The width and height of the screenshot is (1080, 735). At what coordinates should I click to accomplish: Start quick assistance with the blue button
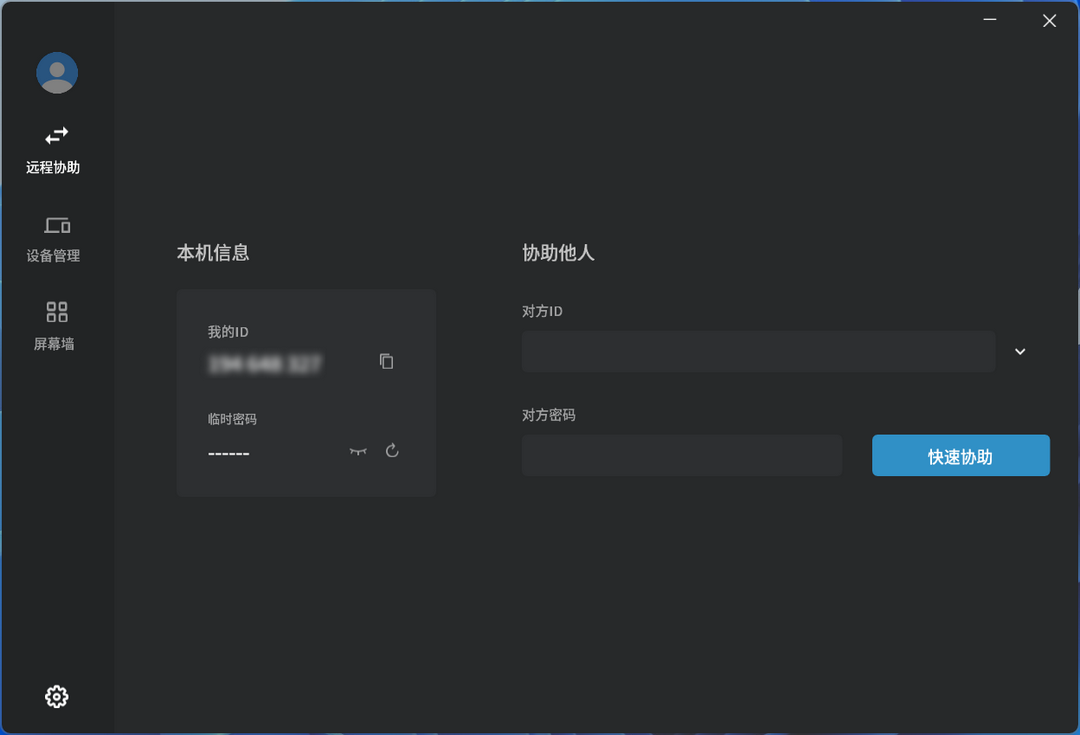pyautogui.click(x=960, y=455)
